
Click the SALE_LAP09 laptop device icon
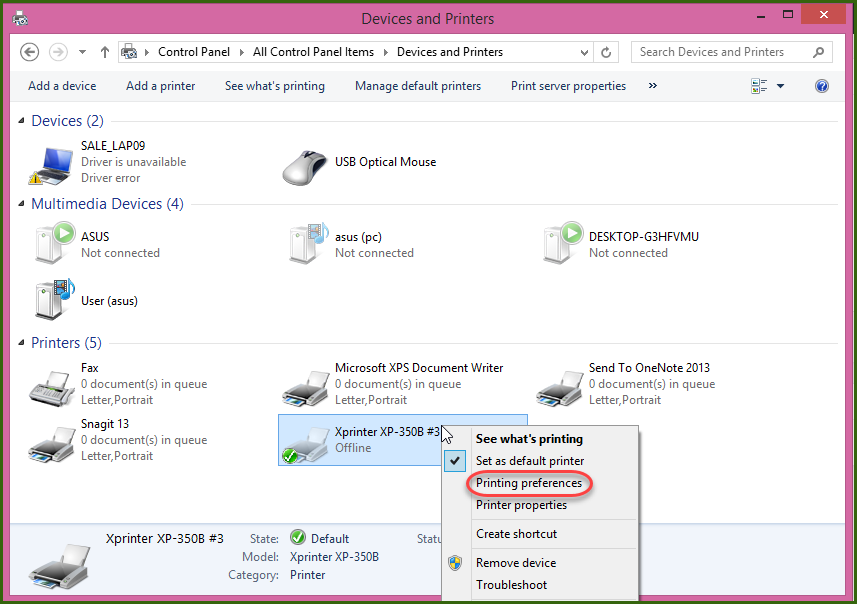click(51, 166)
